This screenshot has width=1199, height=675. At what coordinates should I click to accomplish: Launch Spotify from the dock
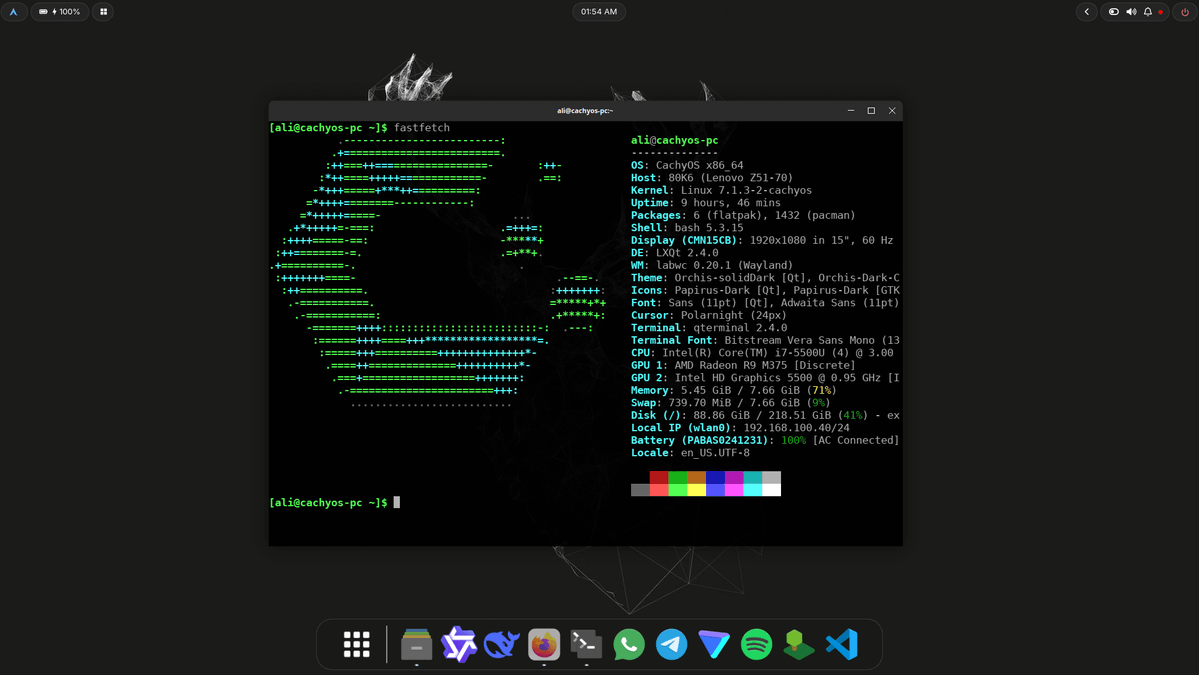756,644
